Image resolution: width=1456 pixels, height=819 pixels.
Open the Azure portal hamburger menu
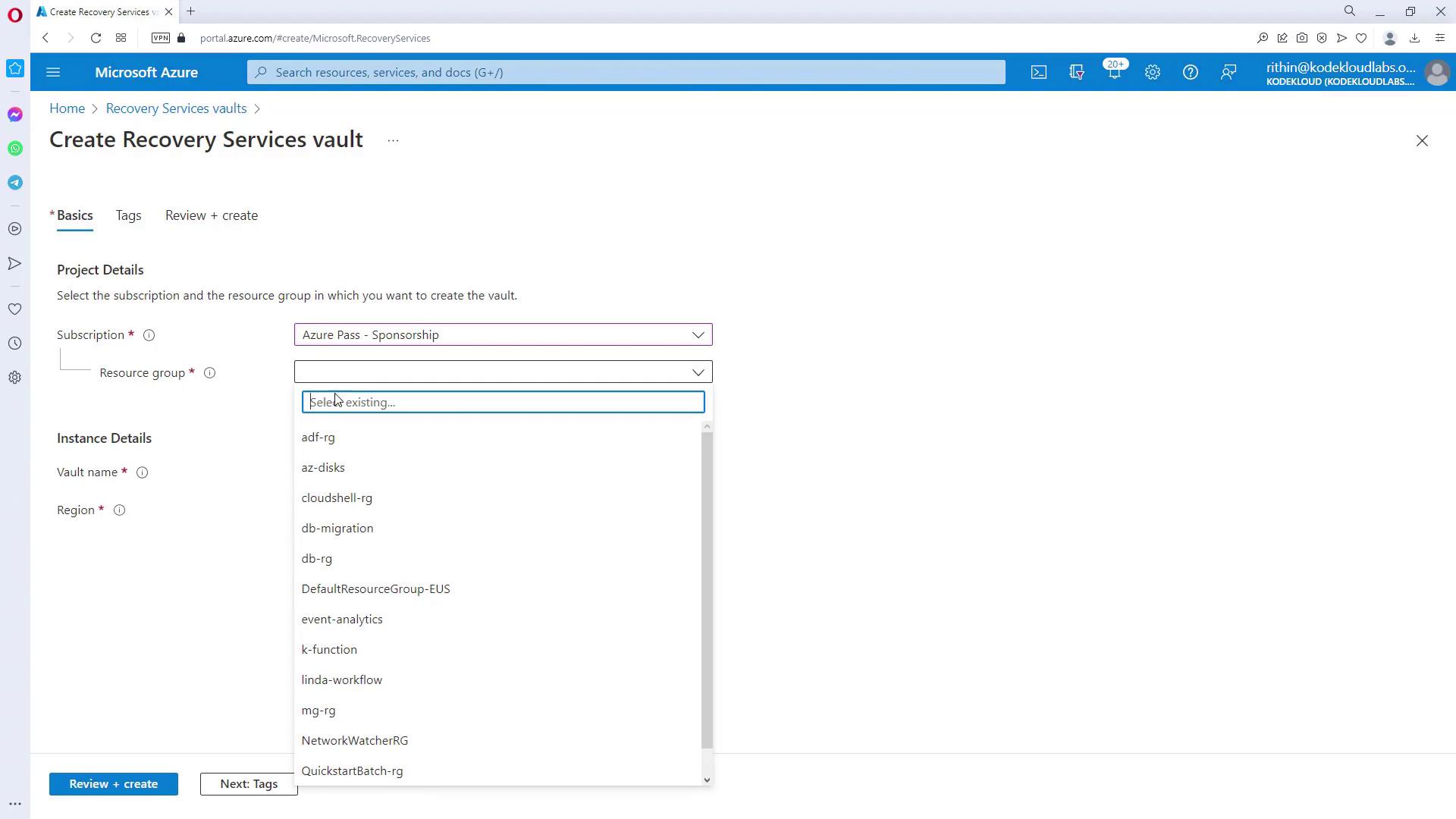[53, 72]
